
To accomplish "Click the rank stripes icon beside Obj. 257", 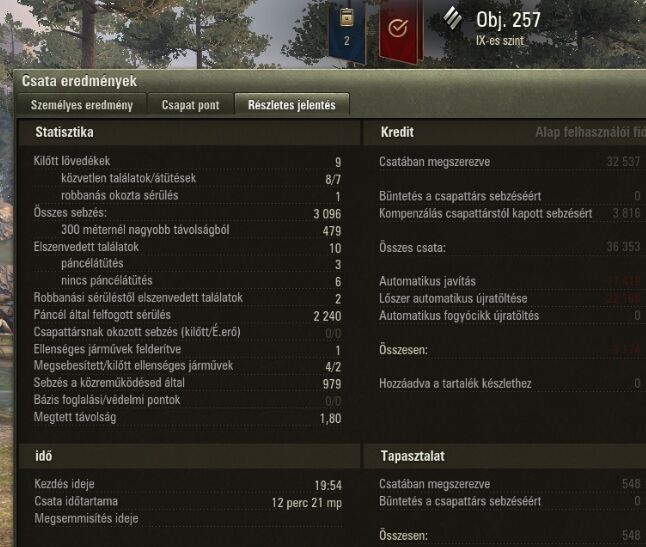I will coord(453,18).
